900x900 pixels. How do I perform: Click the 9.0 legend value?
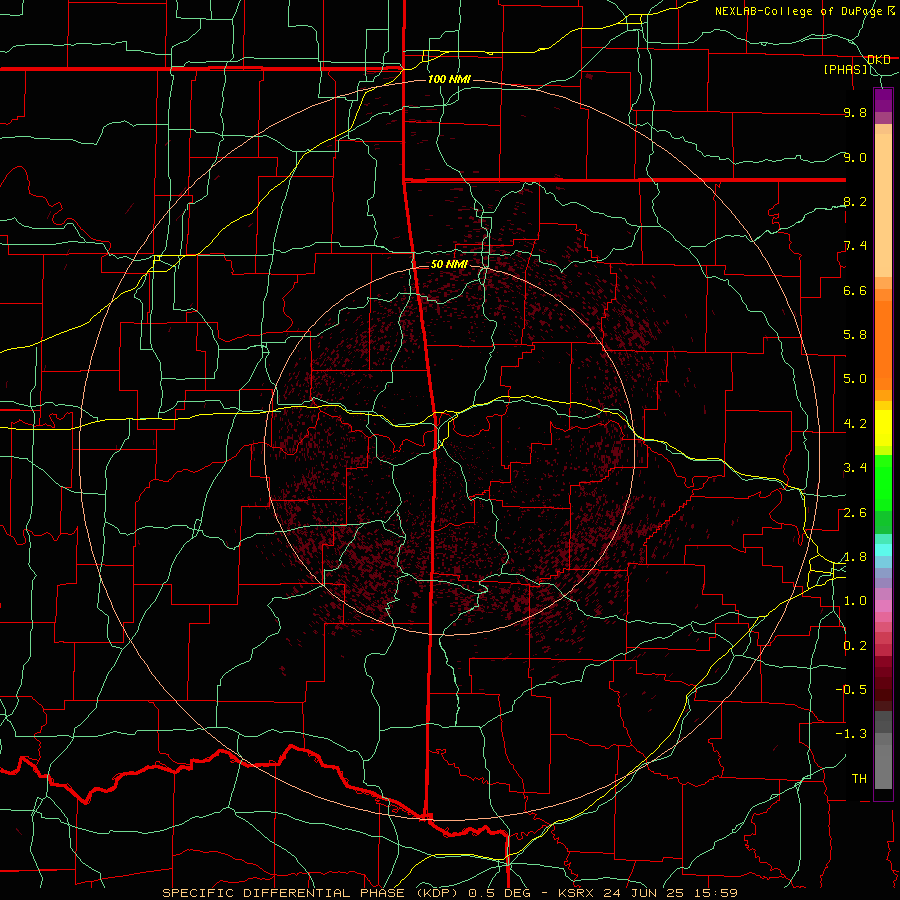point(855,157)
